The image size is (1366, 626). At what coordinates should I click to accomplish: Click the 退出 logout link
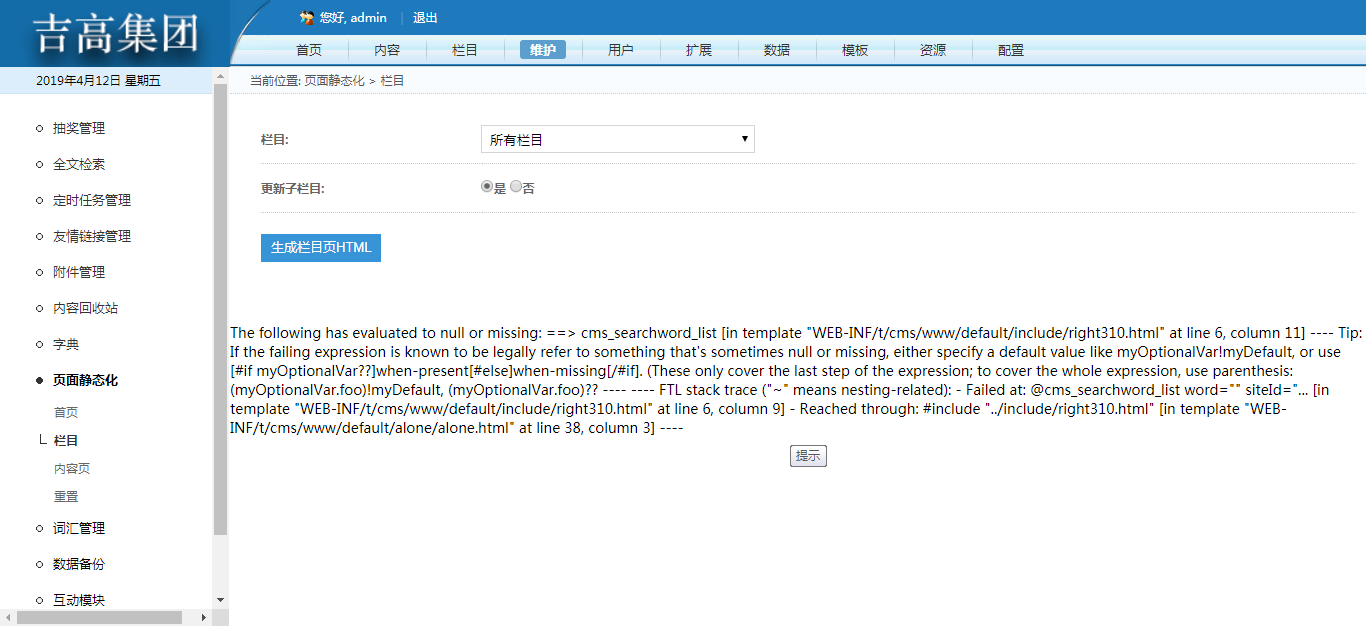425,18
